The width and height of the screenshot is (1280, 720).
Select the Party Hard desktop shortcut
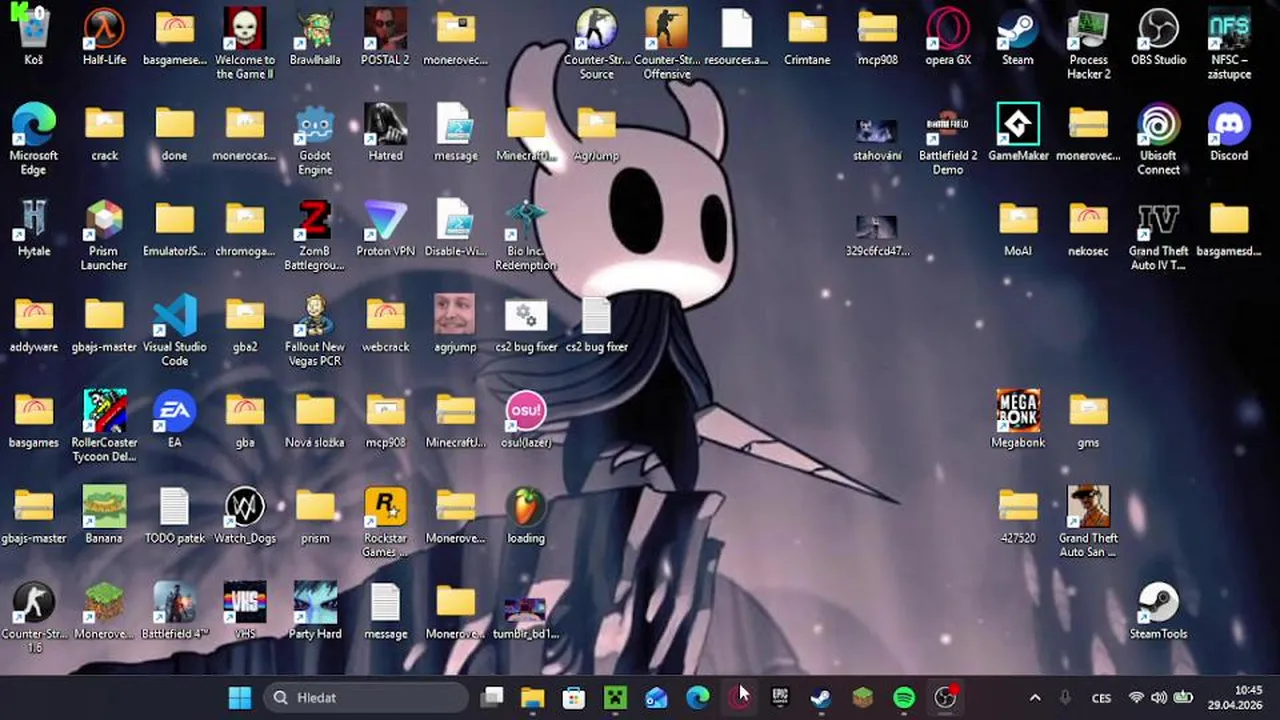tap(315, 611)
